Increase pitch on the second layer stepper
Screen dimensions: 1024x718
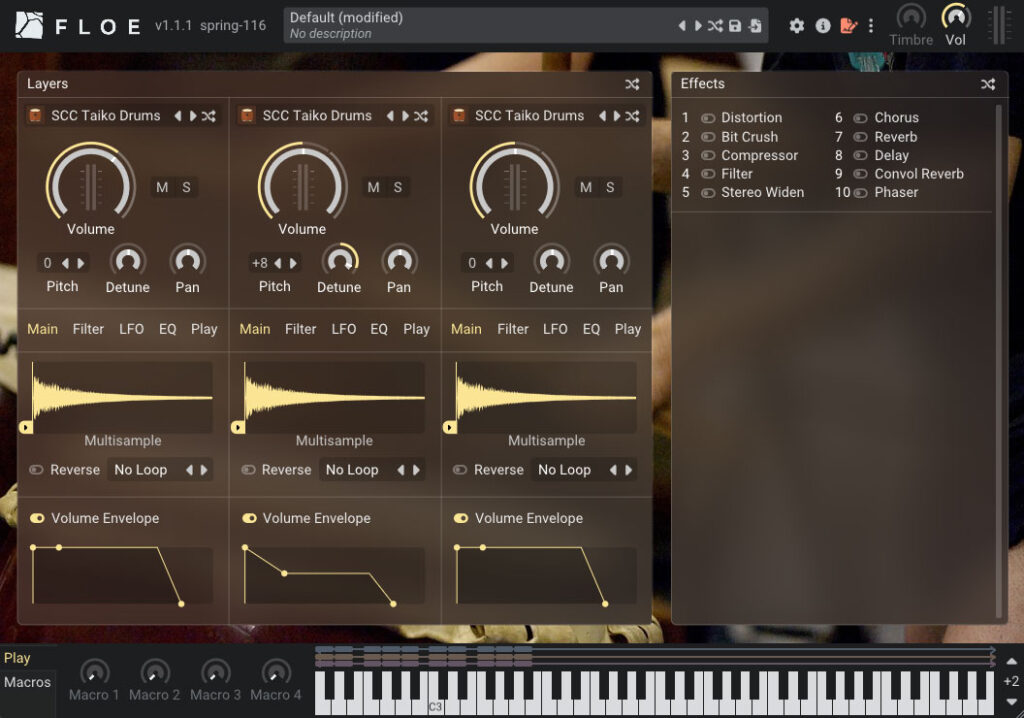(294, 264)
